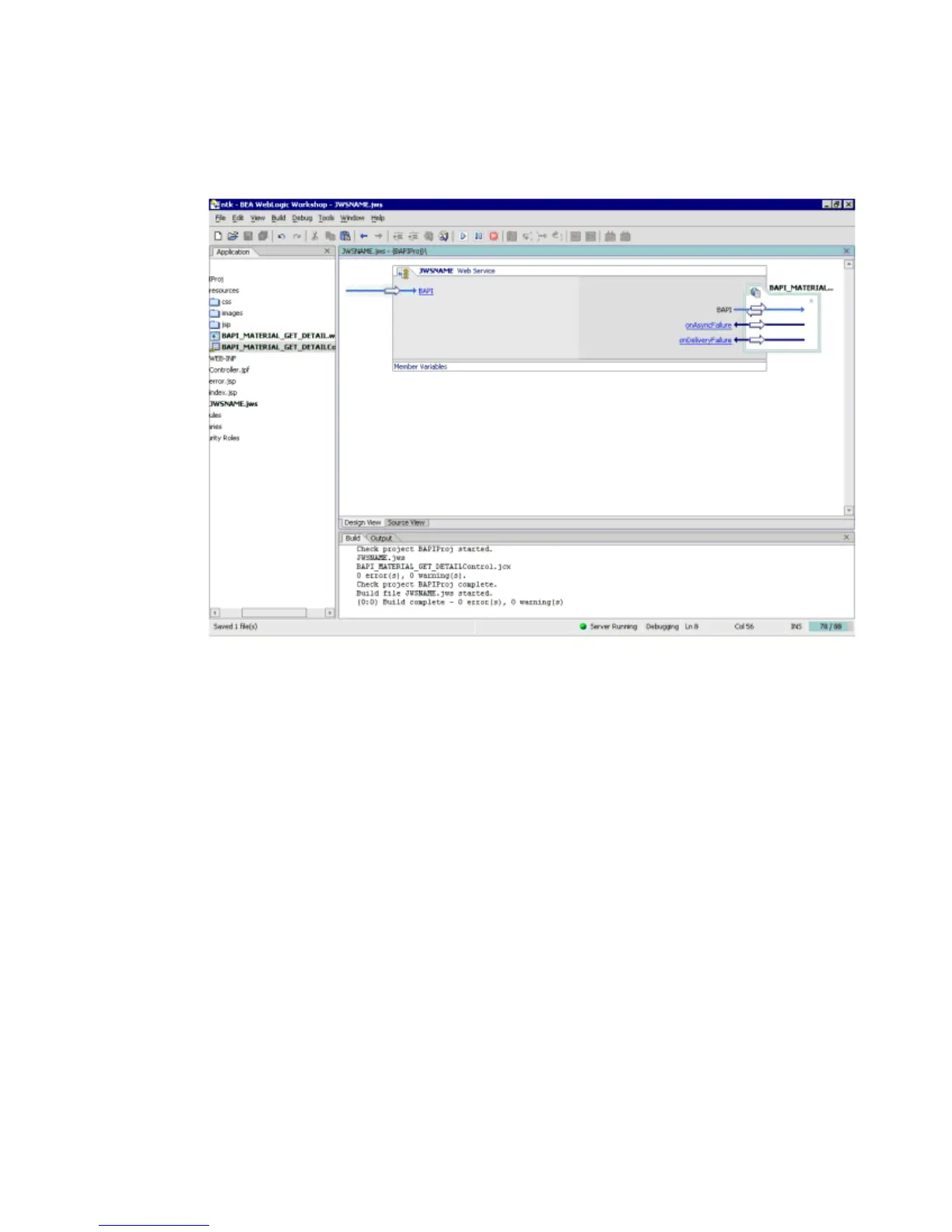Screen dimensions: 952x1232
Task: Select the Build tab in bottom panel
Action: [x=352, y=538]
